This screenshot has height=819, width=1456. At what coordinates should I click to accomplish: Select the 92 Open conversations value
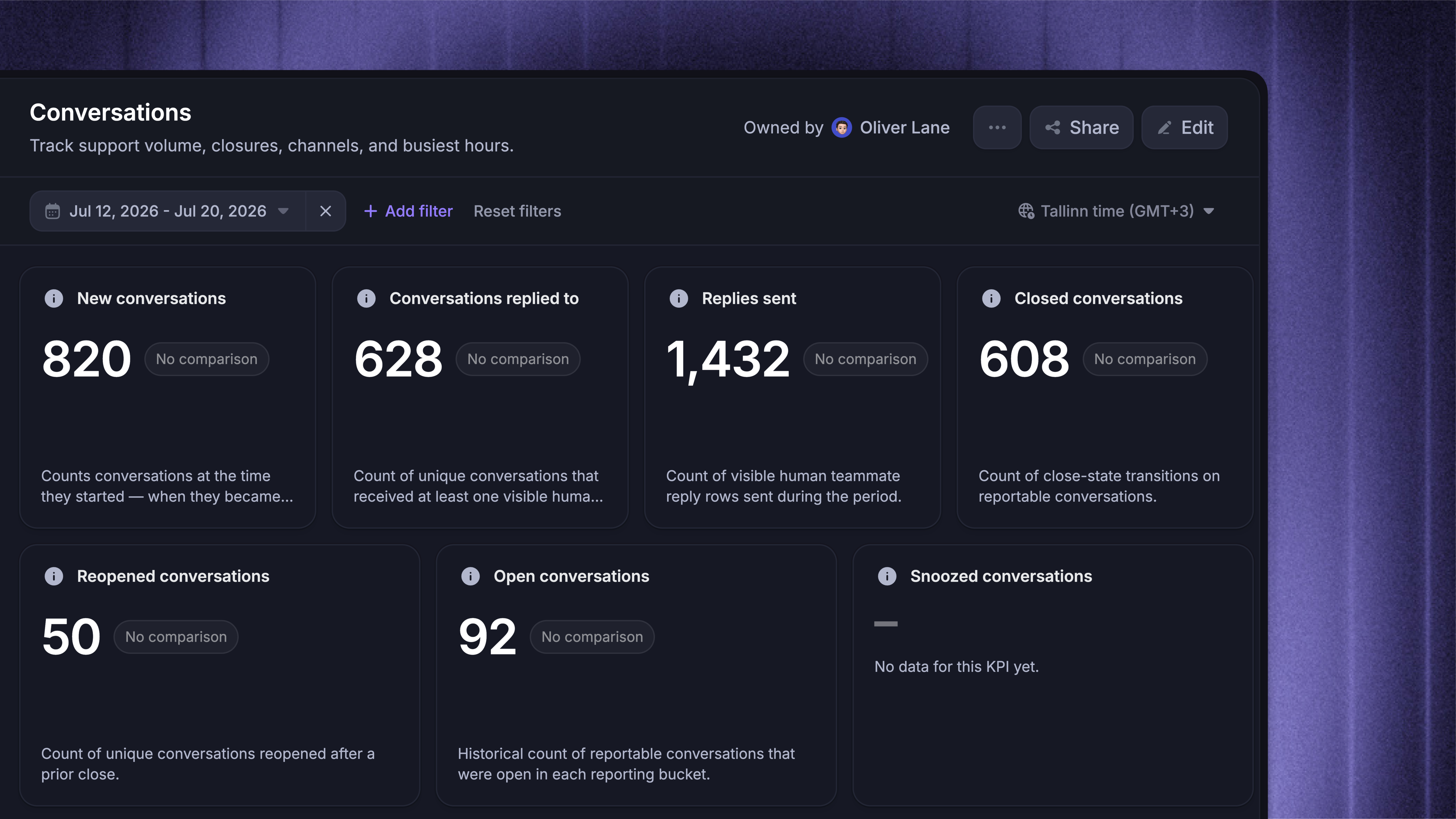coord(487,637)
